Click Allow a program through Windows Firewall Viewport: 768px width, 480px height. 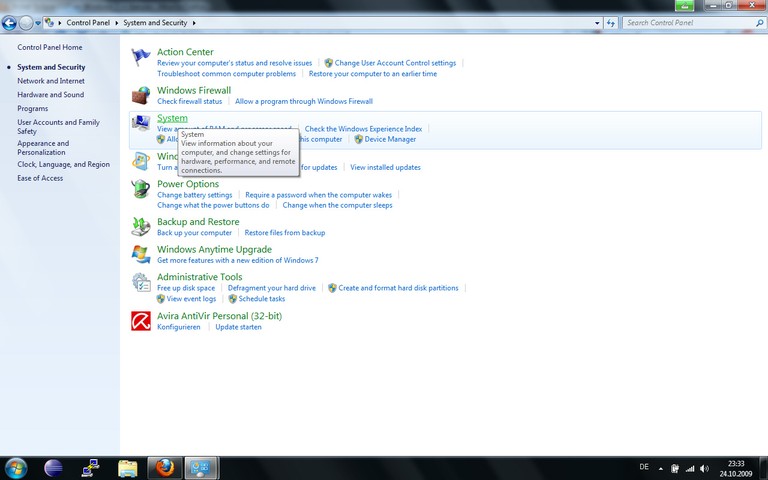click(x=304, y=101)
